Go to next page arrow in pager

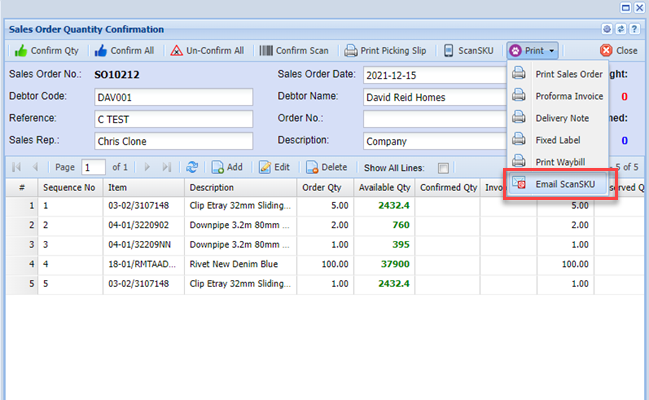[147, 167]
